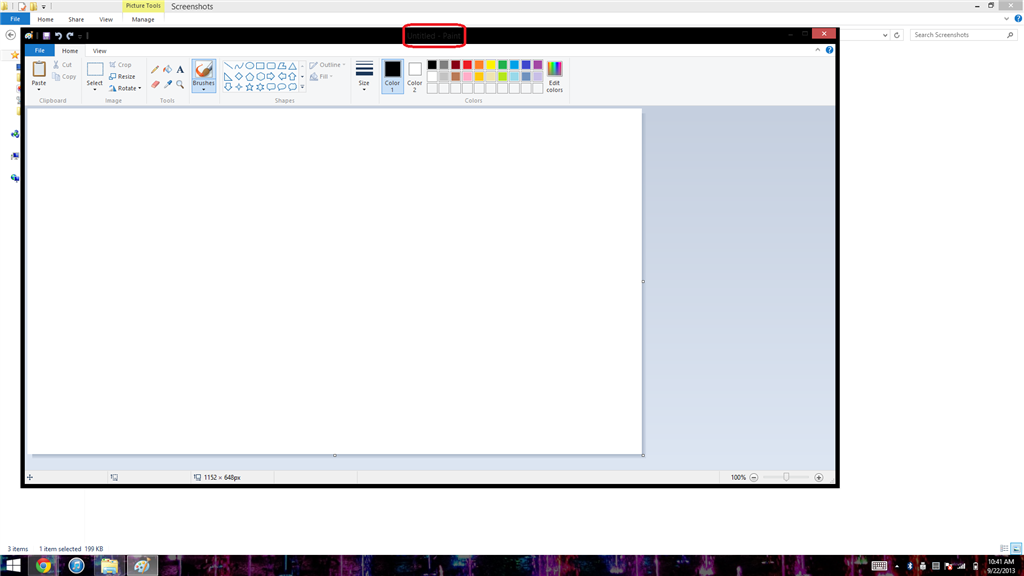
Task: Open the Select dropdown arrow
Action: [95, 89]
